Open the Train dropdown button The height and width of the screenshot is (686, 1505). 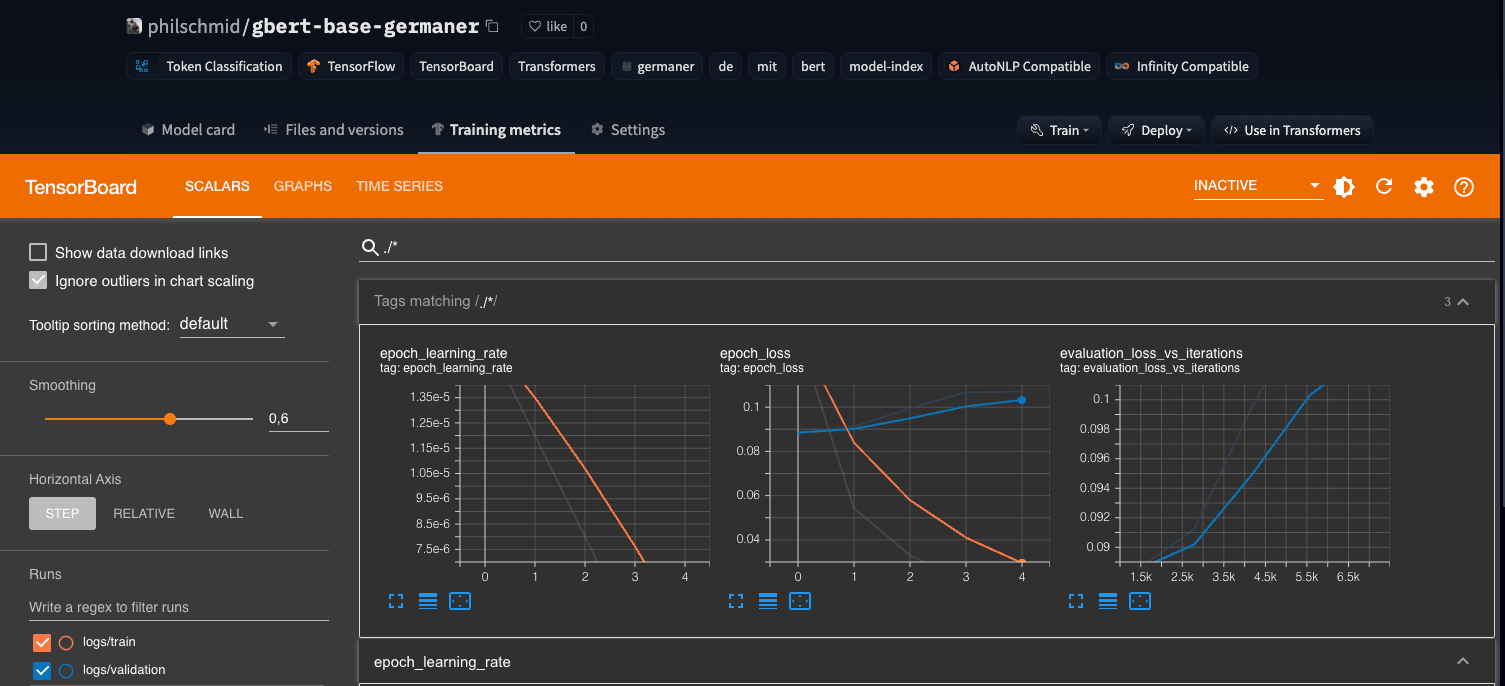1059,130
